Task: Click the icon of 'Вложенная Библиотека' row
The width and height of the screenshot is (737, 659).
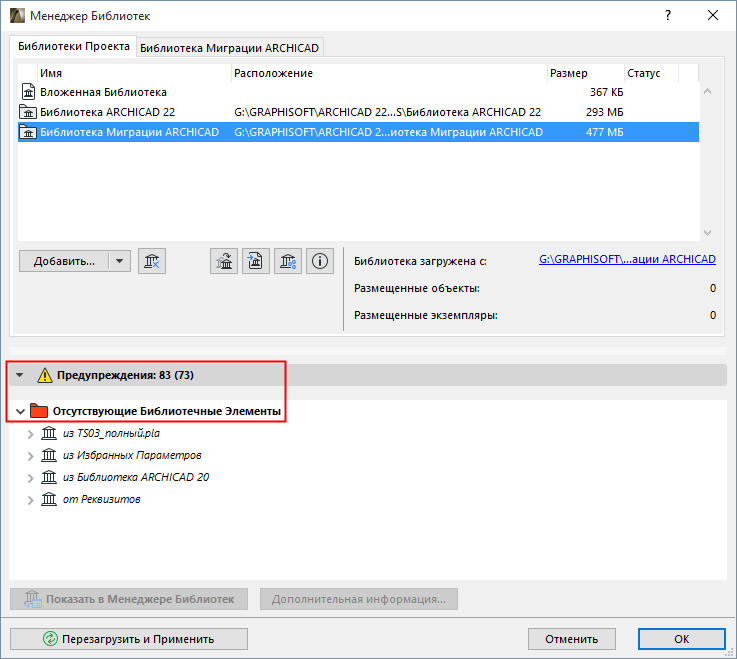Action: (x=28, y=92)
